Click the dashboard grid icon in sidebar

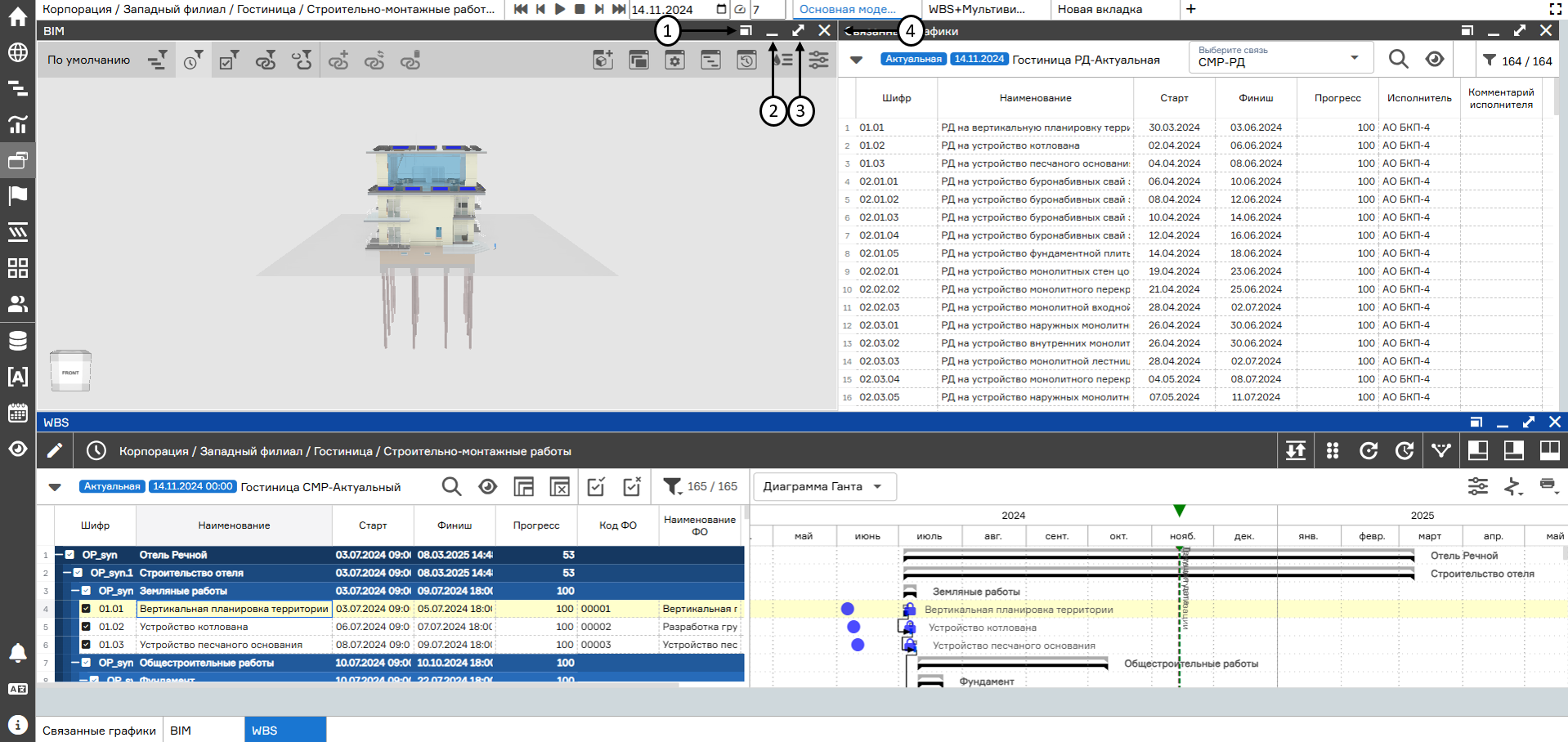(x=17, y=268)
